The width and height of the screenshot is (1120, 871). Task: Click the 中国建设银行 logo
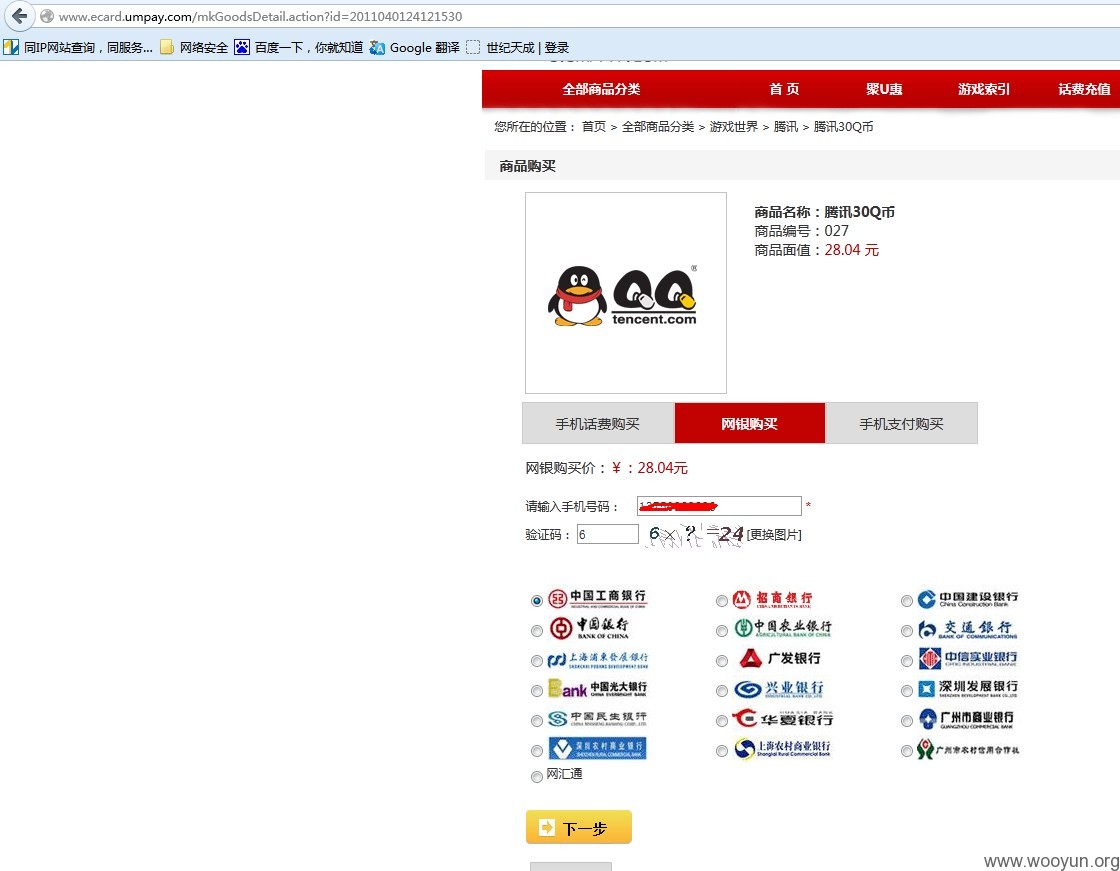tap(968, 599)
